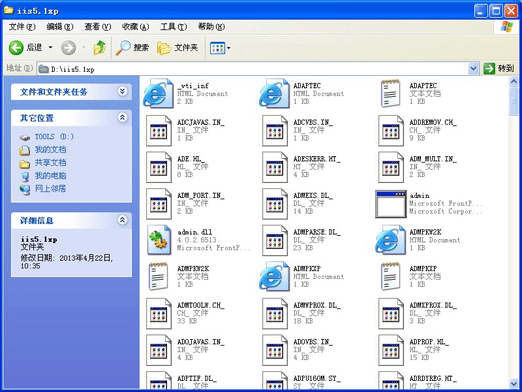
Task: Open the 查看(V) menu
Action: pos(98,27)
